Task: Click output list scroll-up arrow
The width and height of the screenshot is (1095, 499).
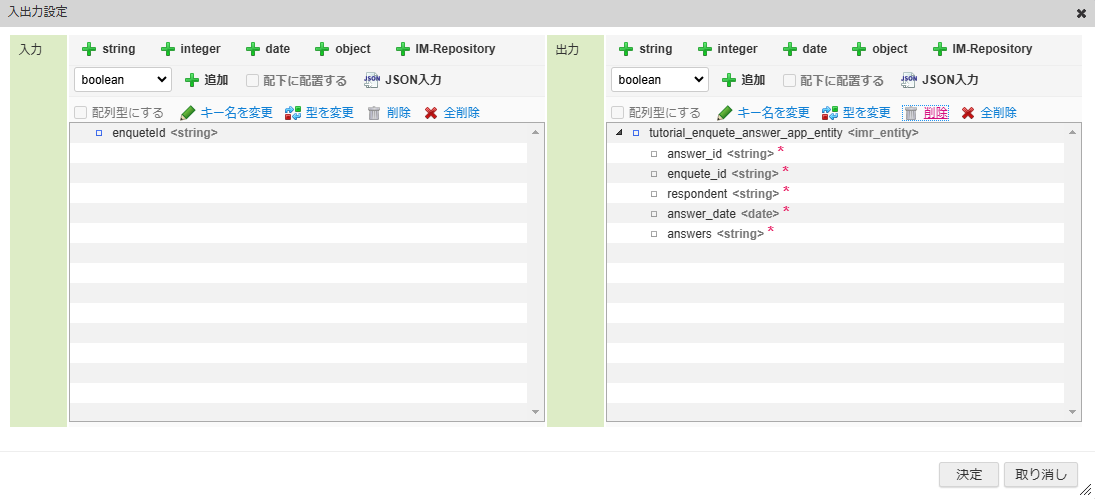Action: 1073,132
